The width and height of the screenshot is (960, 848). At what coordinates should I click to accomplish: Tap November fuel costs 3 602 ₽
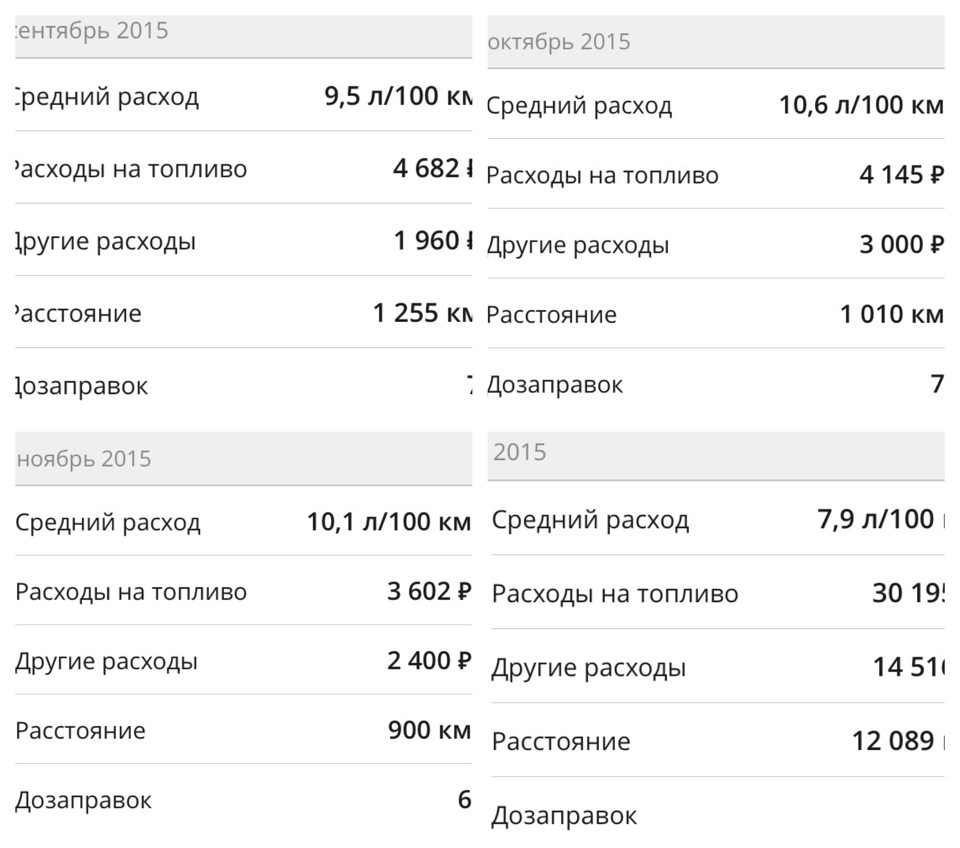(x=243, y=591)
